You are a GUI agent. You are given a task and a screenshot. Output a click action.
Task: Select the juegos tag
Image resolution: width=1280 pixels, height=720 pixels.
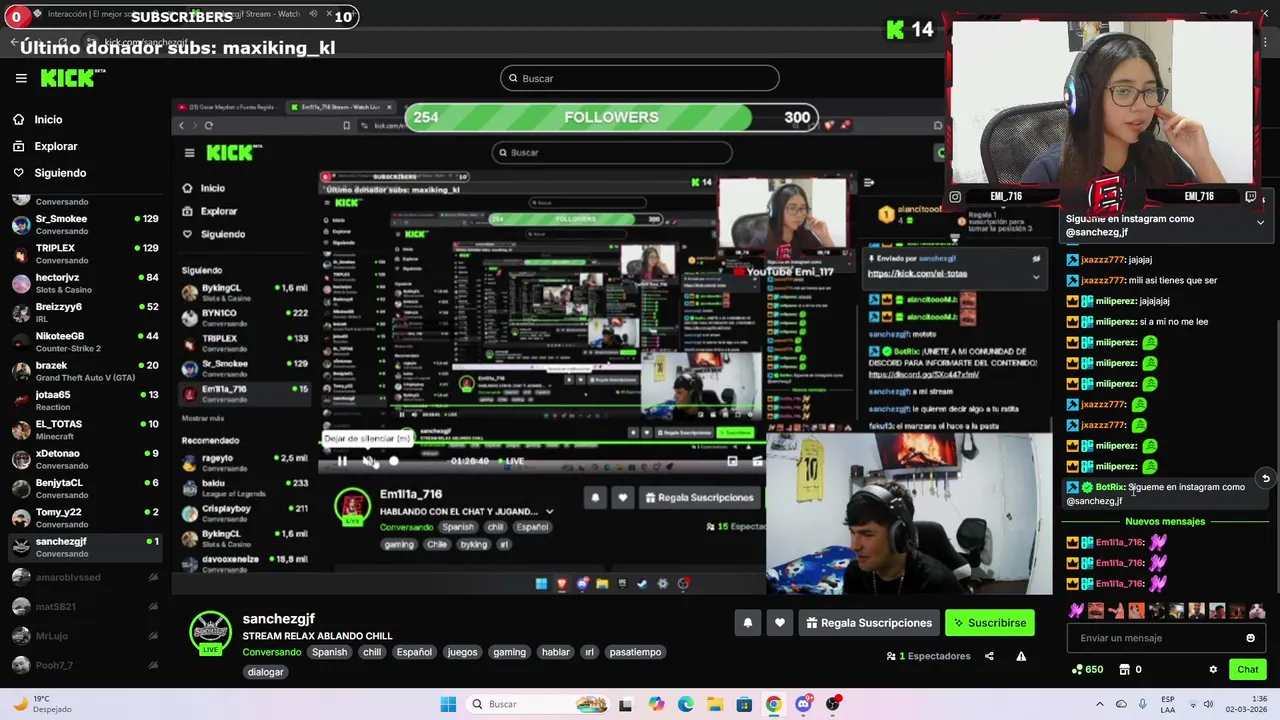point(462,652)
